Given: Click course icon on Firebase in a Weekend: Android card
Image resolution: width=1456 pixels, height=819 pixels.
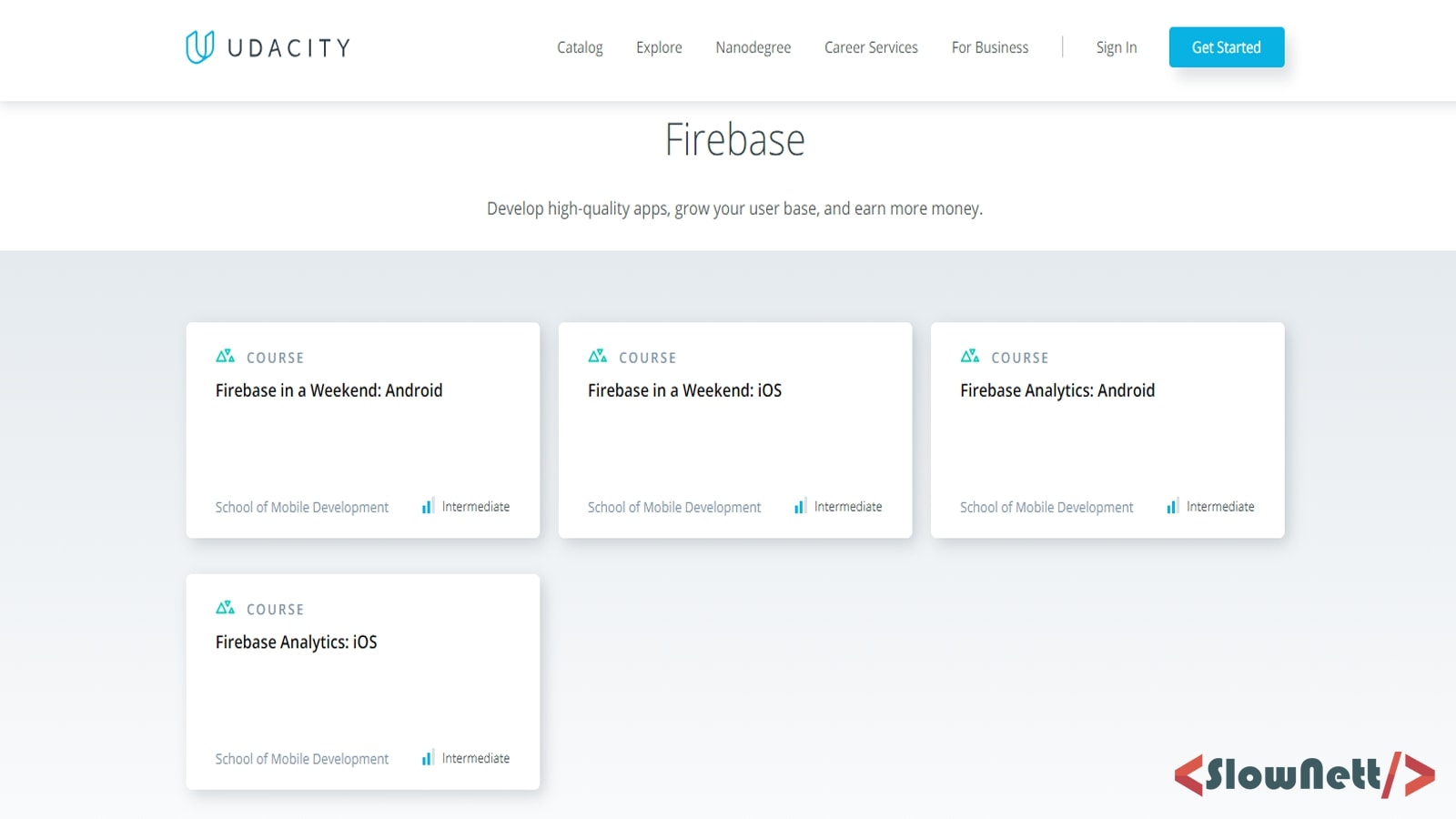Looking at the screenshot, I should click(225, 356).
